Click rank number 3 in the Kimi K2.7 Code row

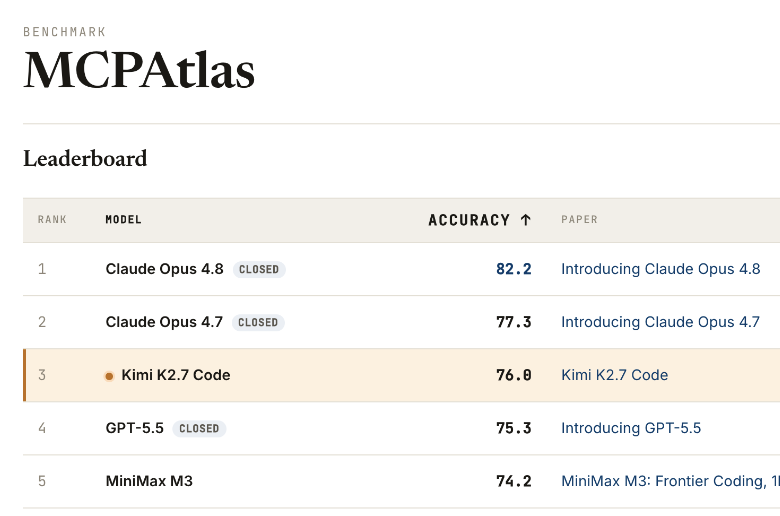click(x=42, y=375)
